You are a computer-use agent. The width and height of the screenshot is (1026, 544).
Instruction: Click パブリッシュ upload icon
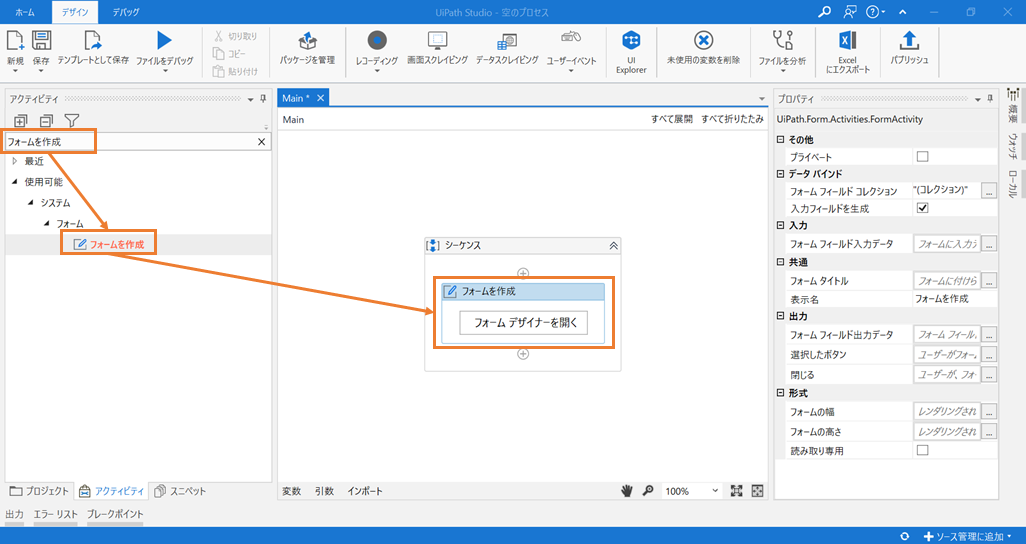click(909, 41)
